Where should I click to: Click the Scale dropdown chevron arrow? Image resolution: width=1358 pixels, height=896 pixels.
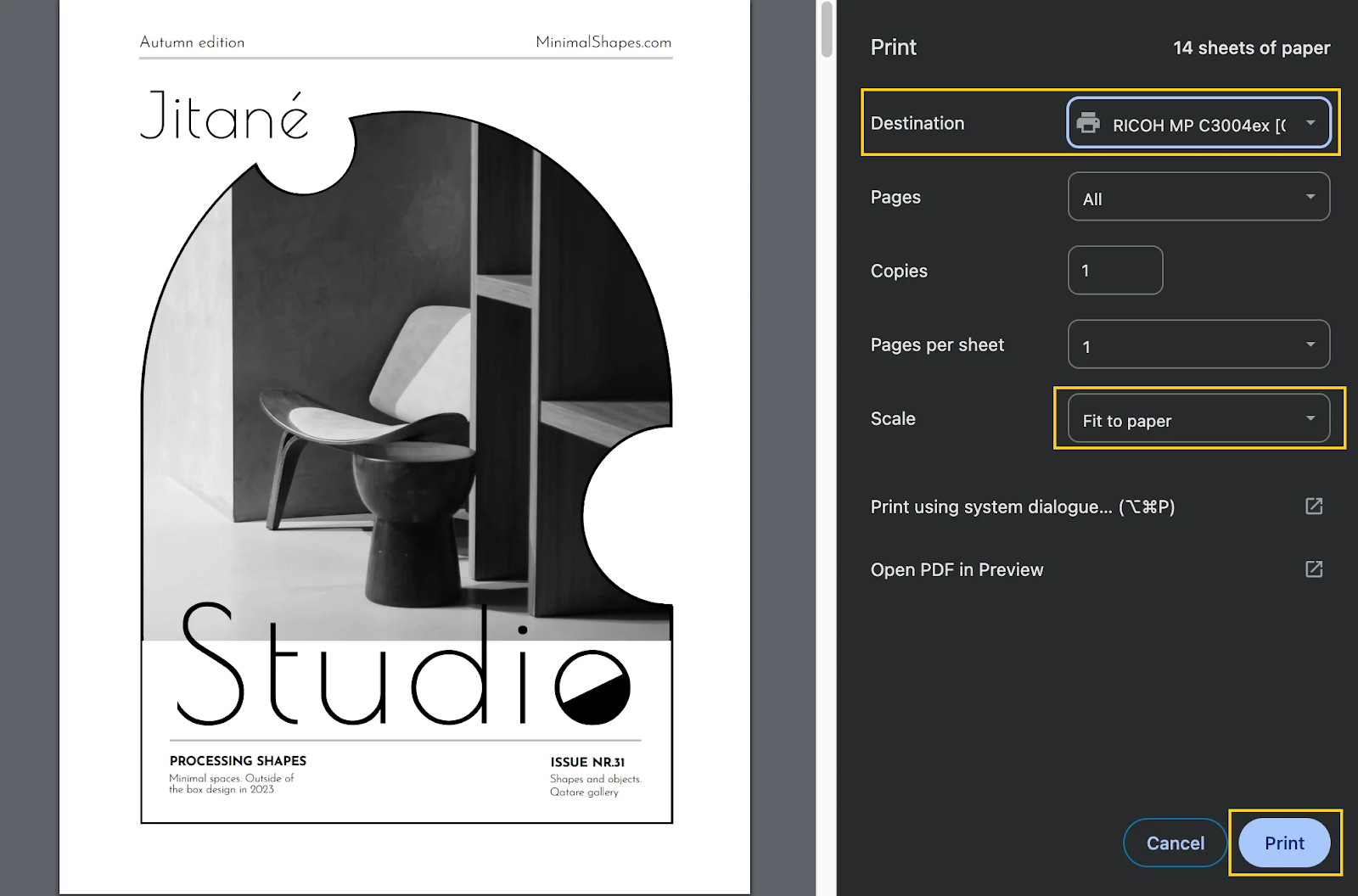1310,418
